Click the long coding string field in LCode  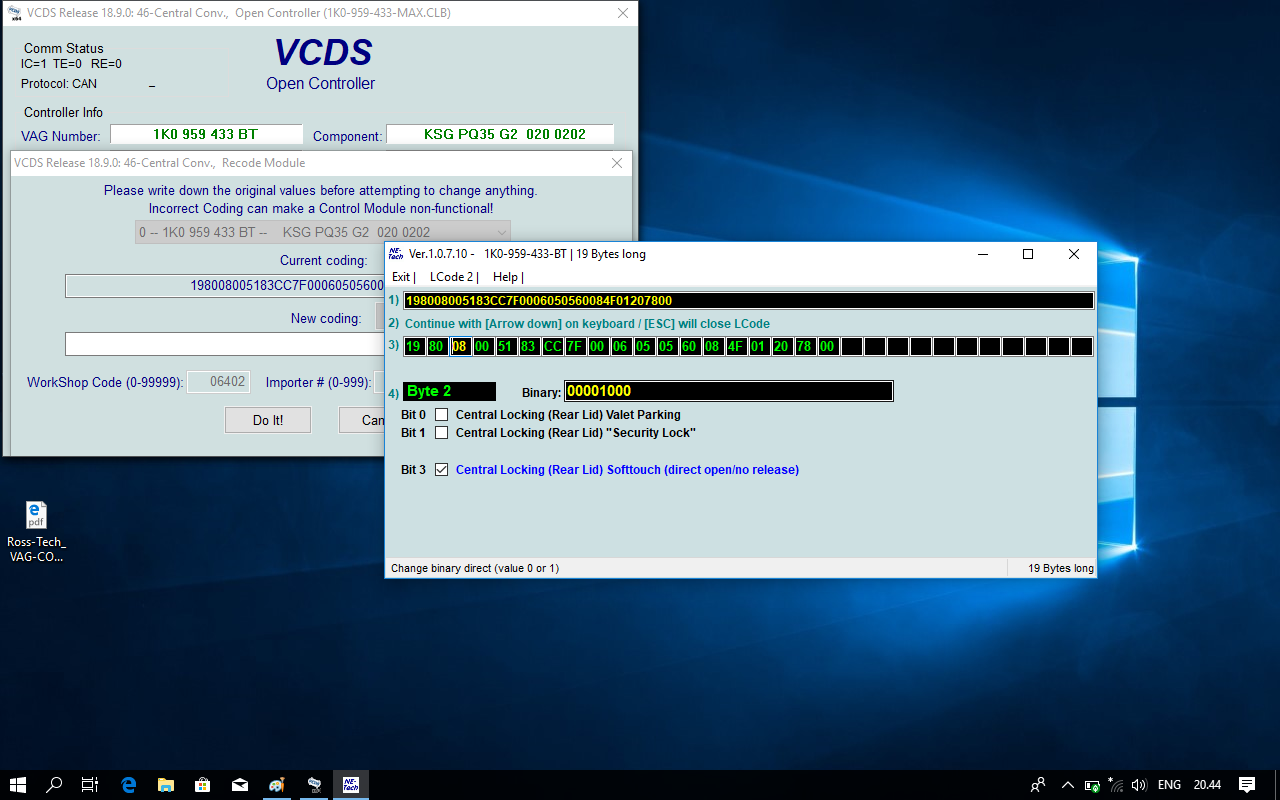(749, 300)
